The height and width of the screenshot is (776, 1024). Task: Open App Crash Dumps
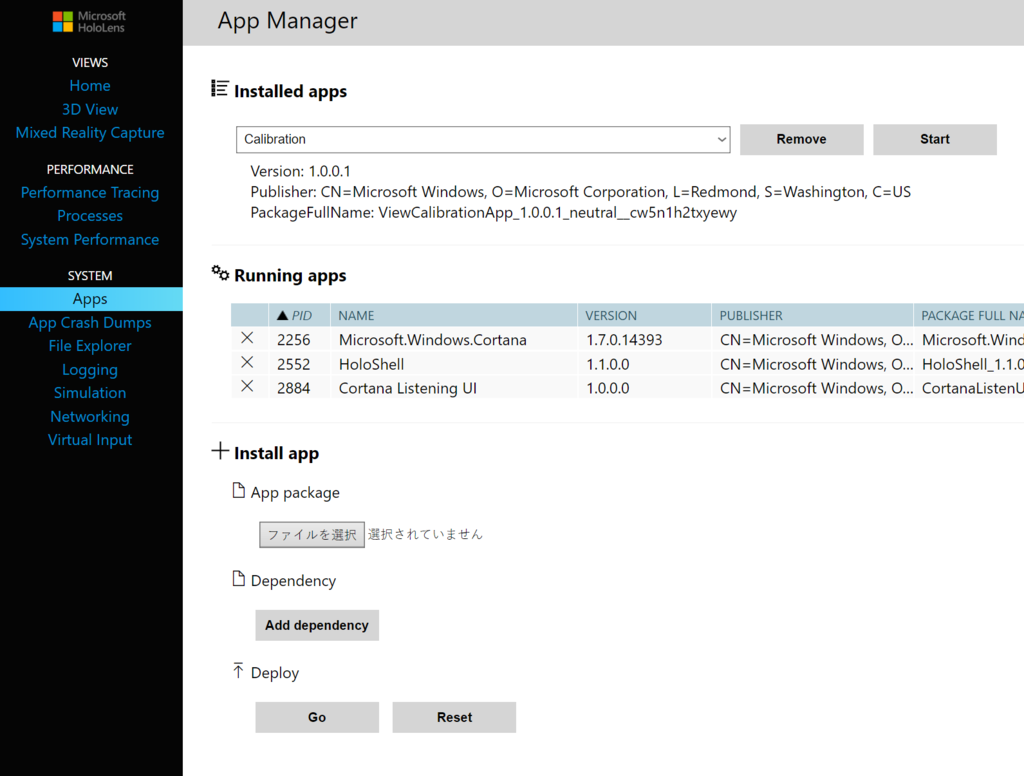click(90, 323)
